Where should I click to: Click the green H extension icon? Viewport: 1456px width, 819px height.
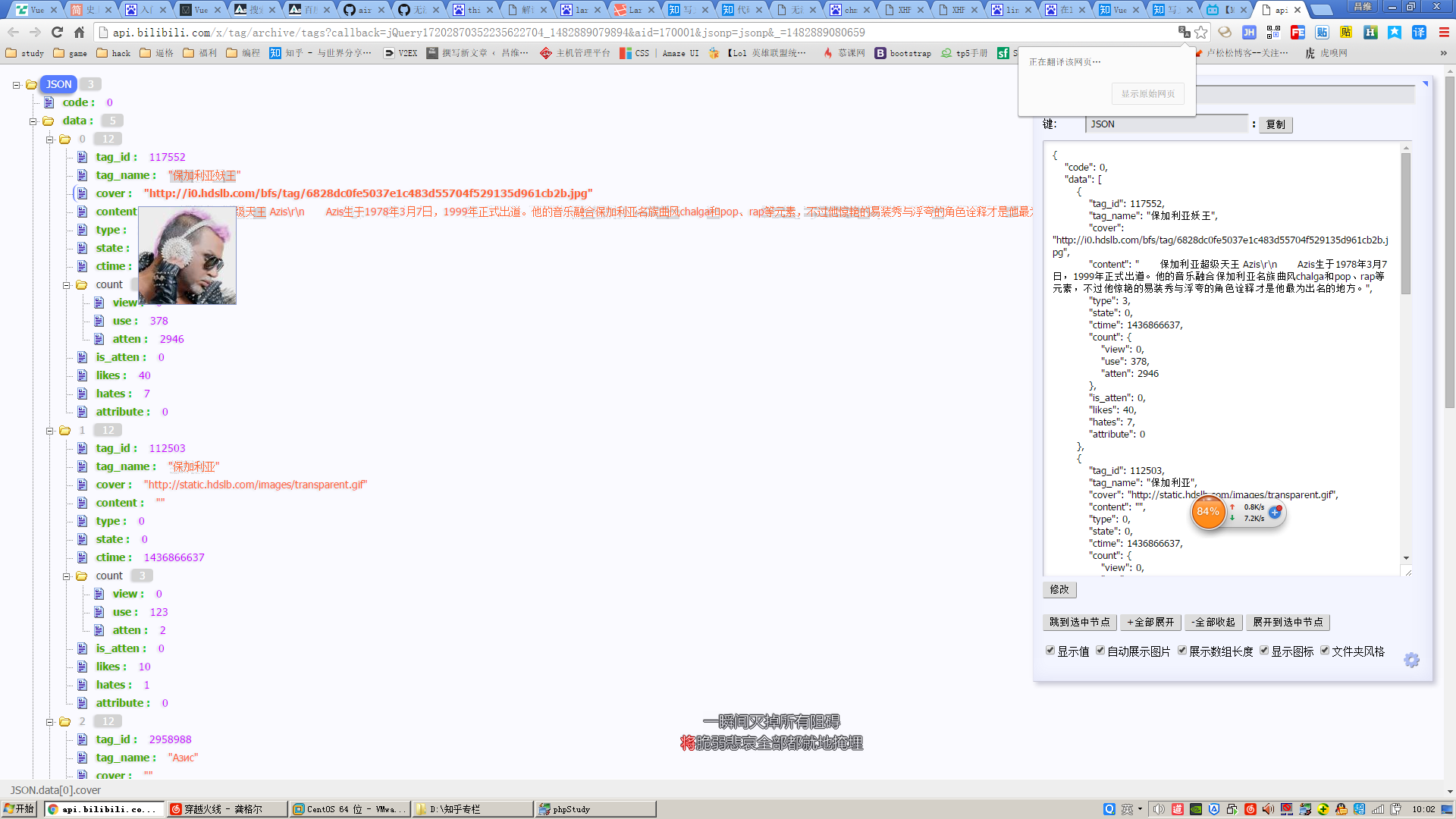(x=1370, y=32)
